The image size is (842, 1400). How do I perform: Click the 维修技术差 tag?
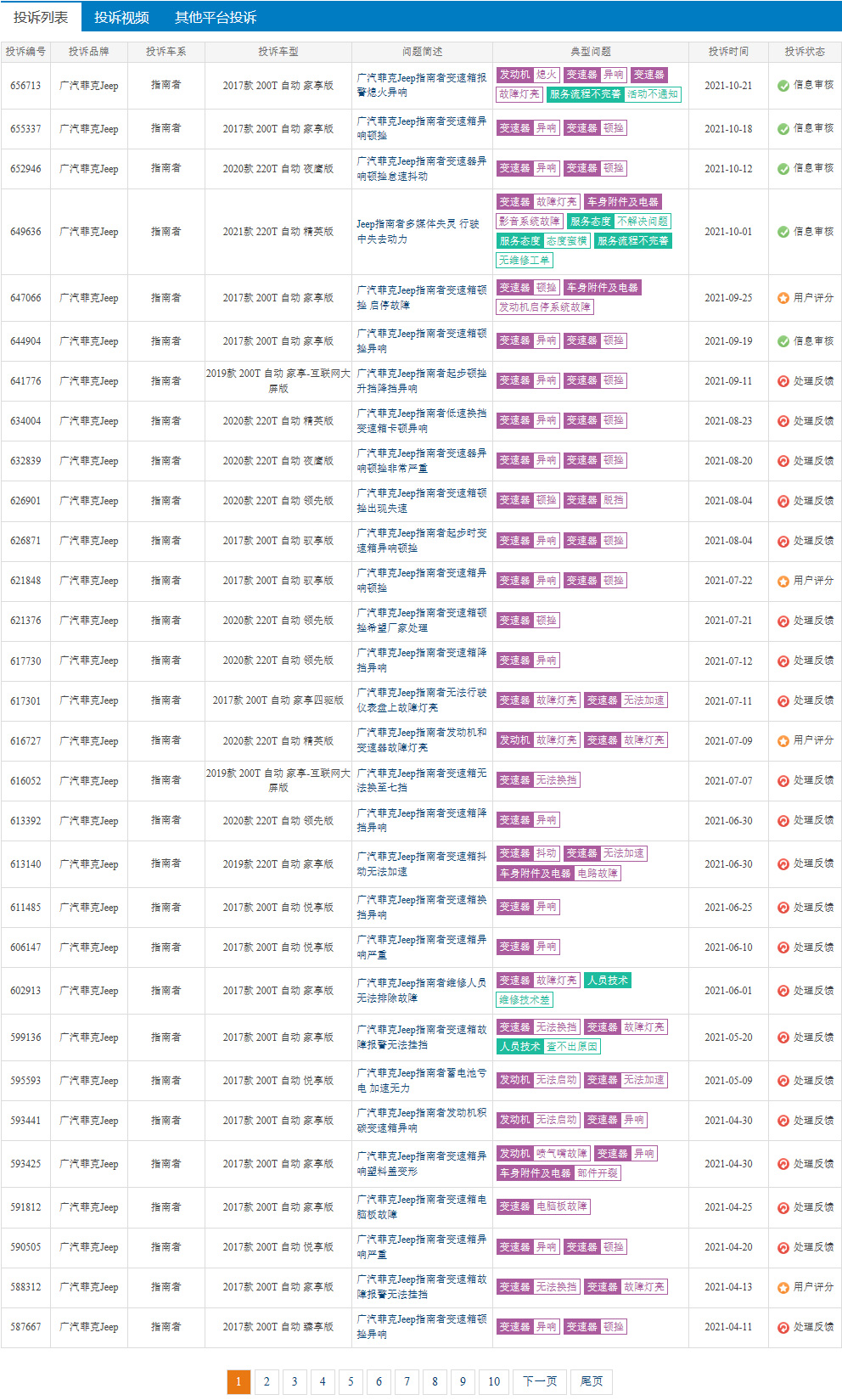(x=525, y=1000)
